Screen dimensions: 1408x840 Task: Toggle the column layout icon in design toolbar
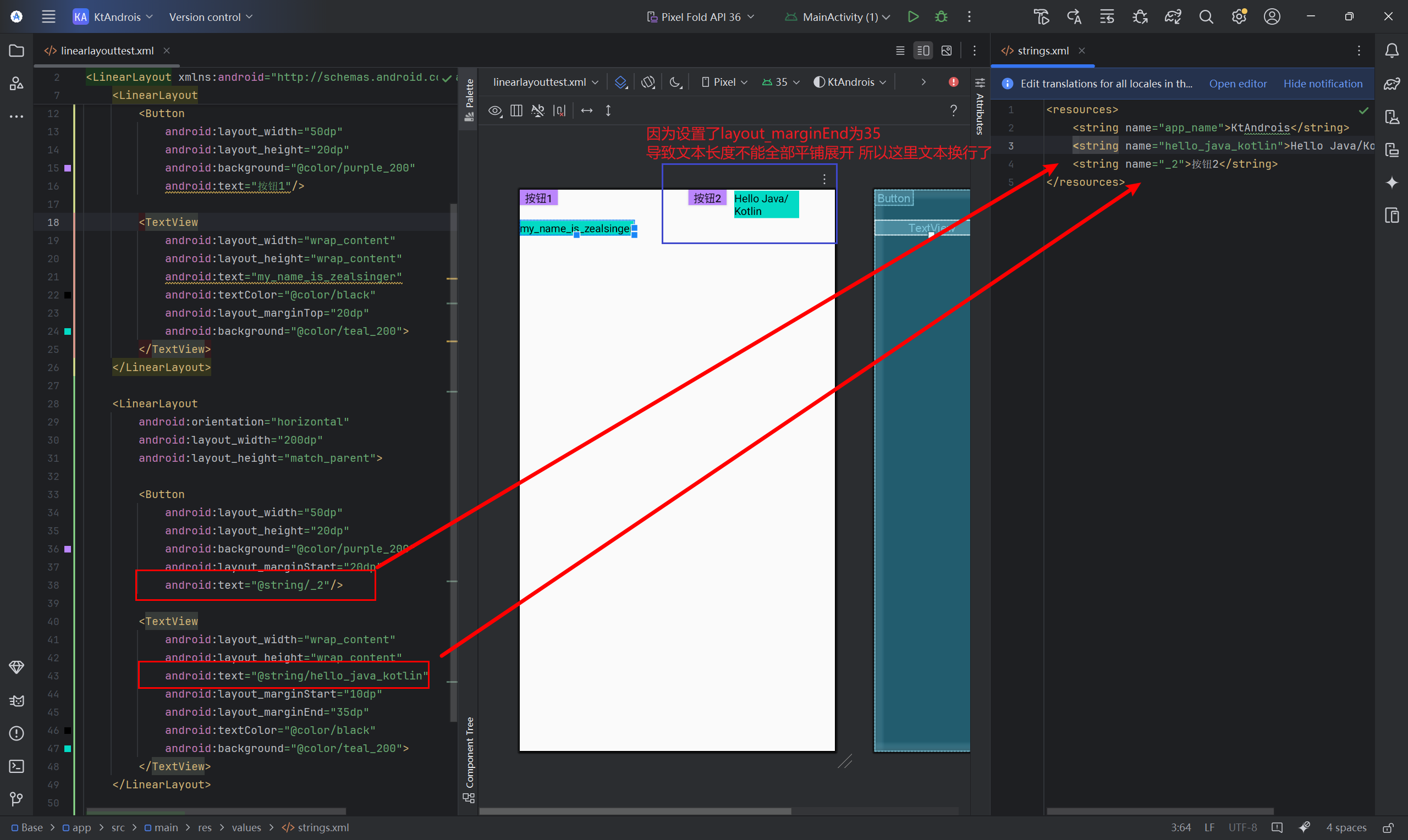[516, 111]
